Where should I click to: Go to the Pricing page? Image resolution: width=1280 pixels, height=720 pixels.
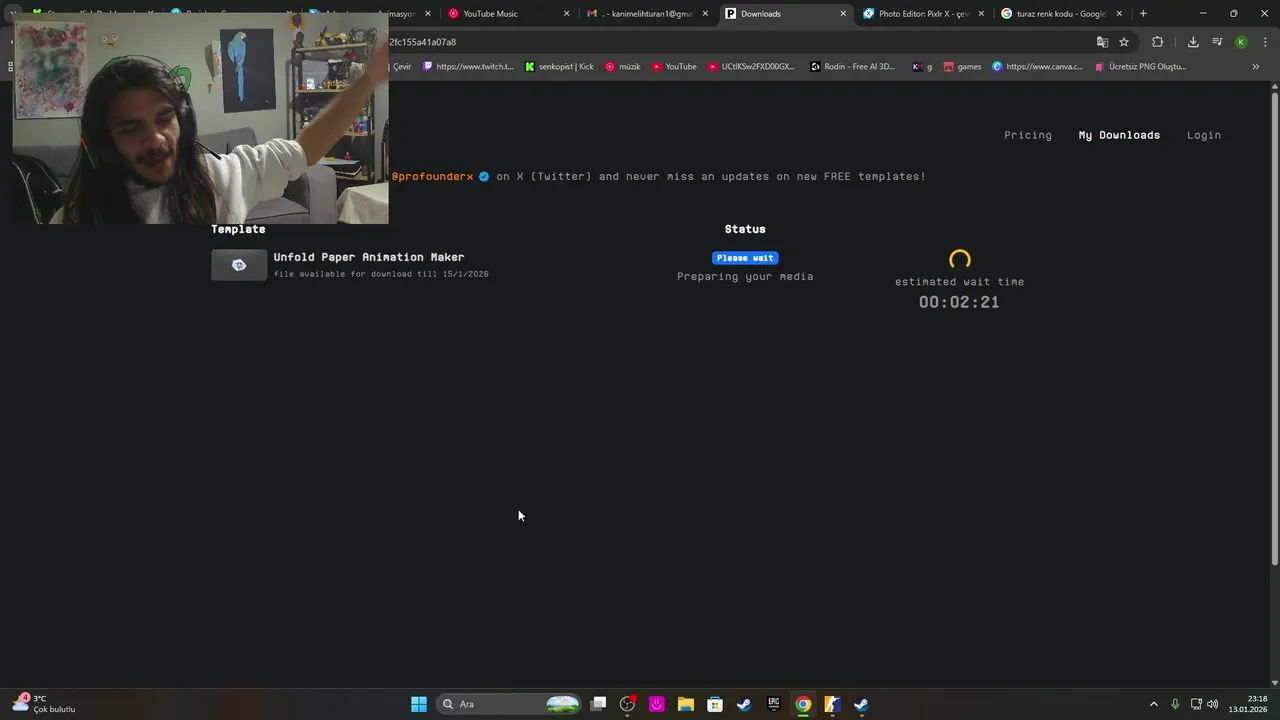point(1028,135)
